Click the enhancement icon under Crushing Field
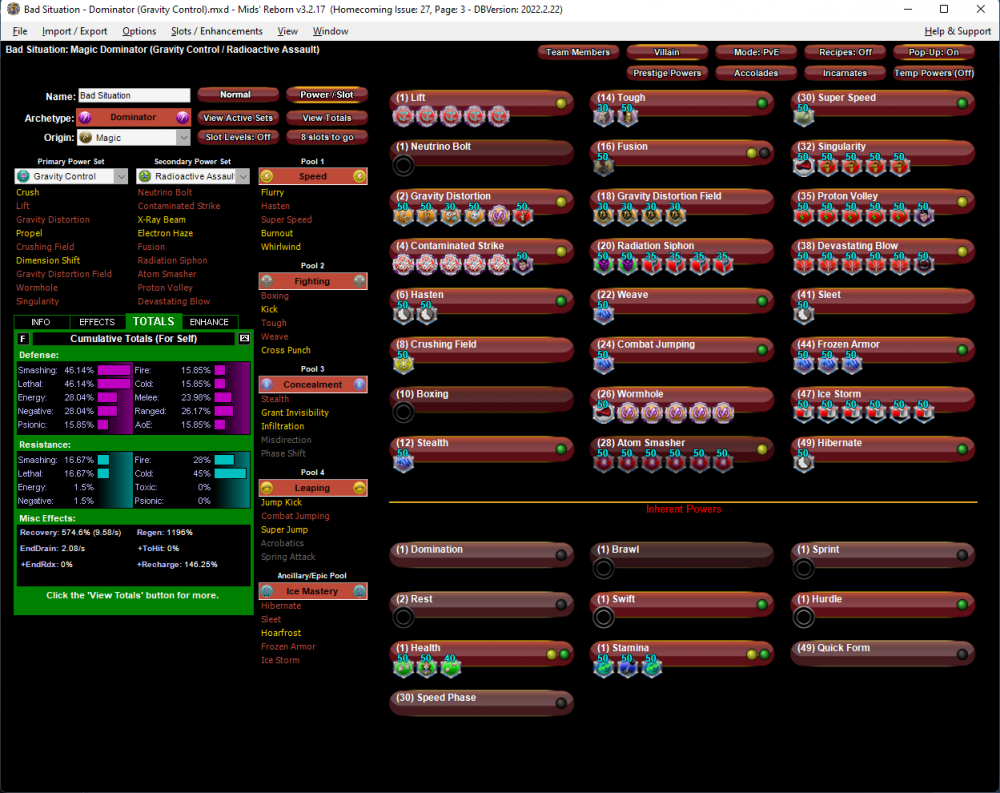 [403, 363]
